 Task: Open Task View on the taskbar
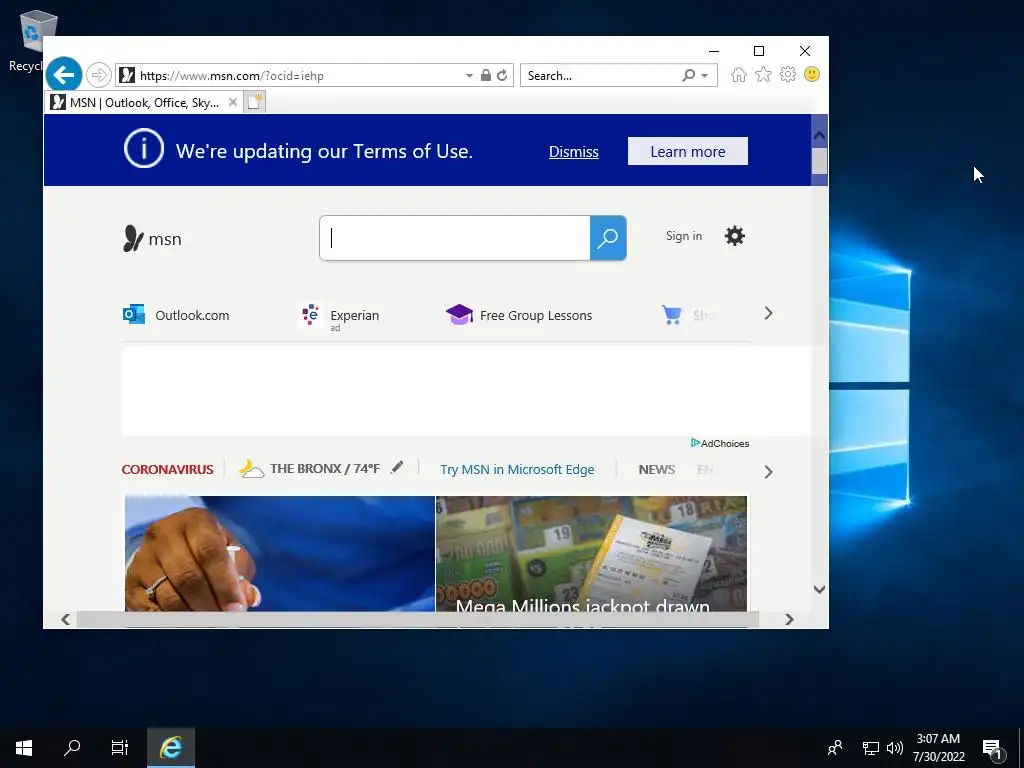pos(120,748)
